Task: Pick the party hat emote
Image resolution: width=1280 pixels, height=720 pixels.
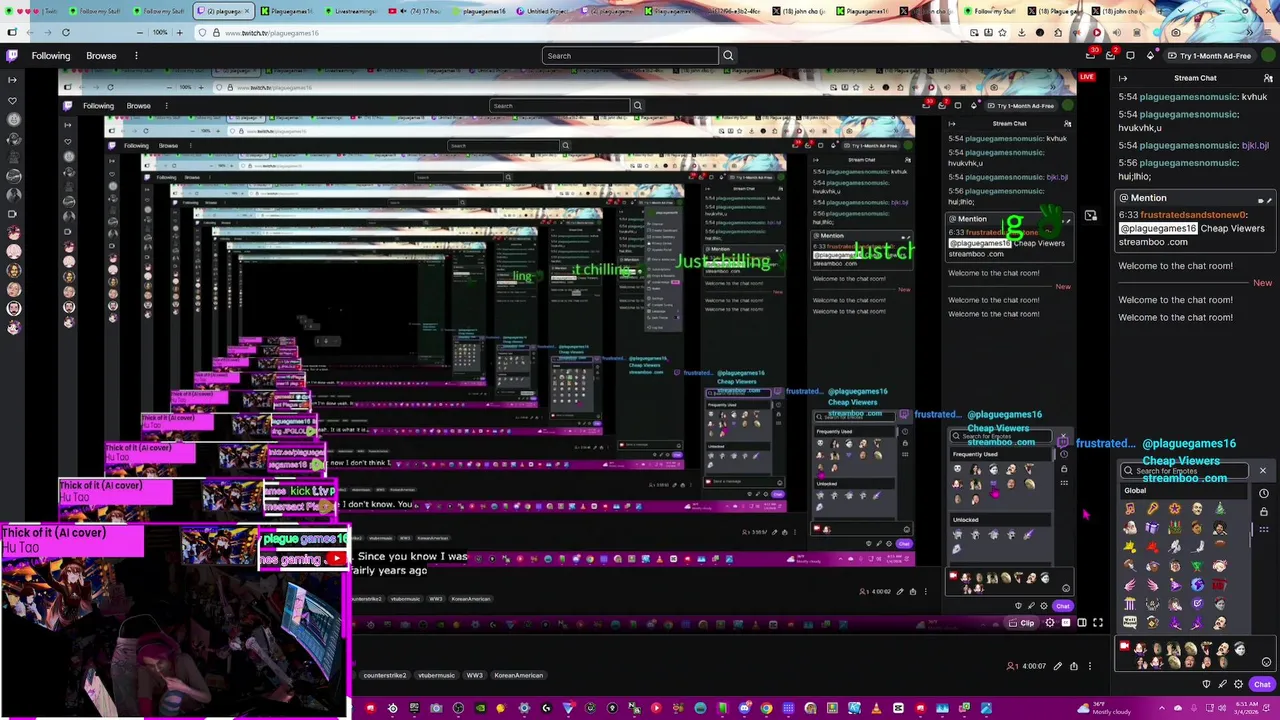Action: pos(1175,585)
